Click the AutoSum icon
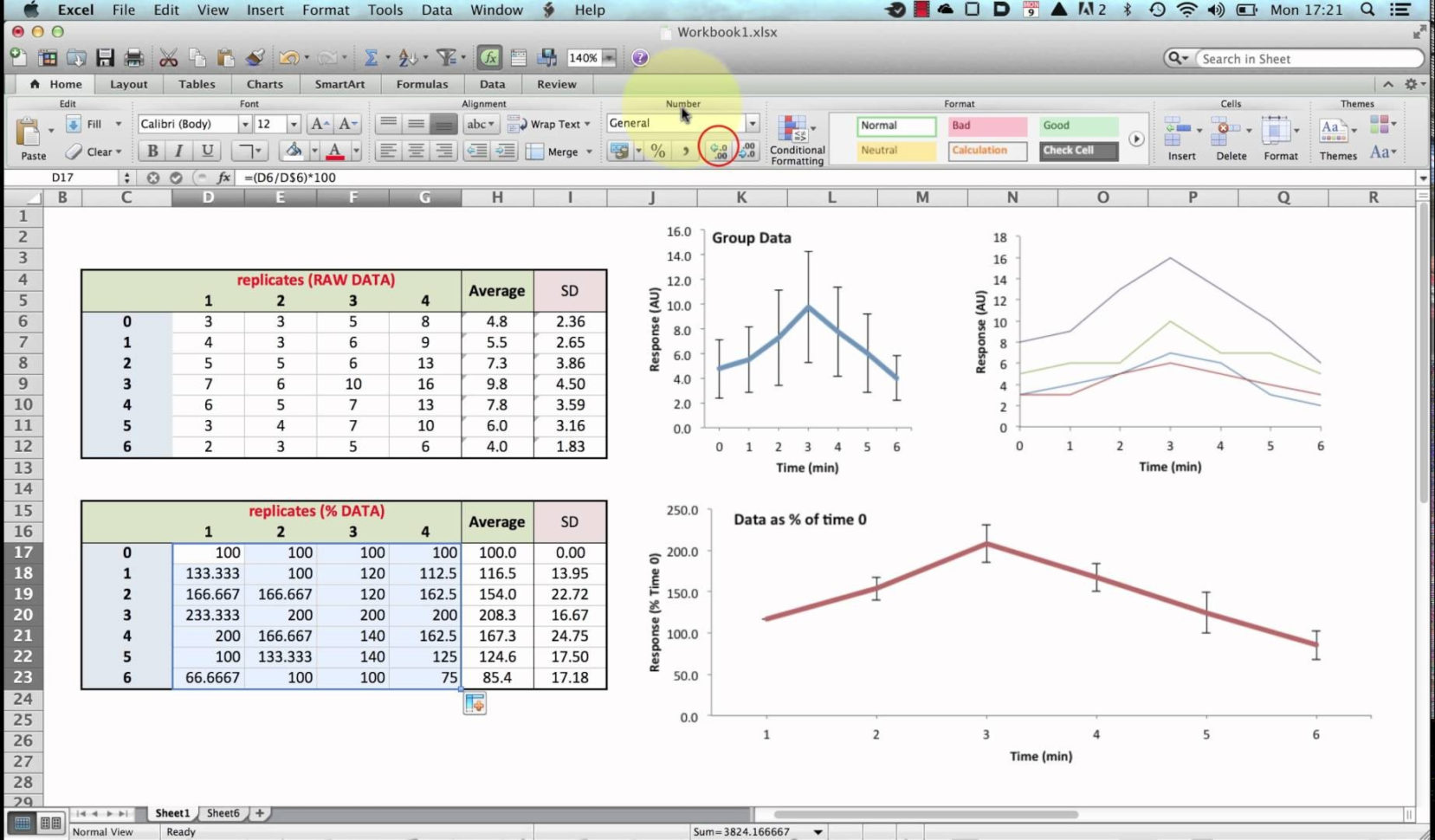Viewport: 1435px width, 840px height. click(x=371, y=57)
